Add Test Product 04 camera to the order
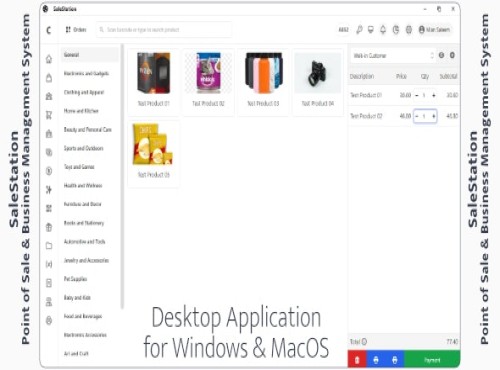Image resolution: width=500 pixels, height=370 pixels. pyautogui.click(x=318, y=82)
